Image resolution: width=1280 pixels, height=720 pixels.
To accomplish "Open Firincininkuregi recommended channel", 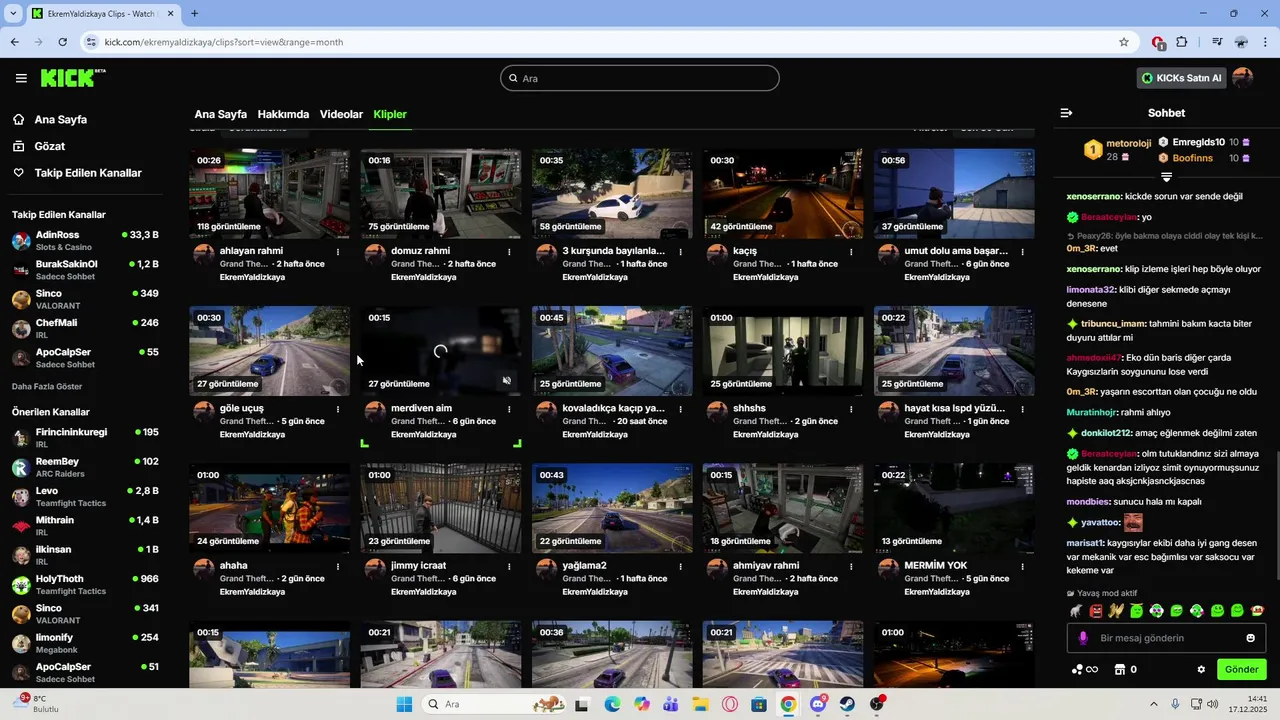I will click(x=85, y=438).
